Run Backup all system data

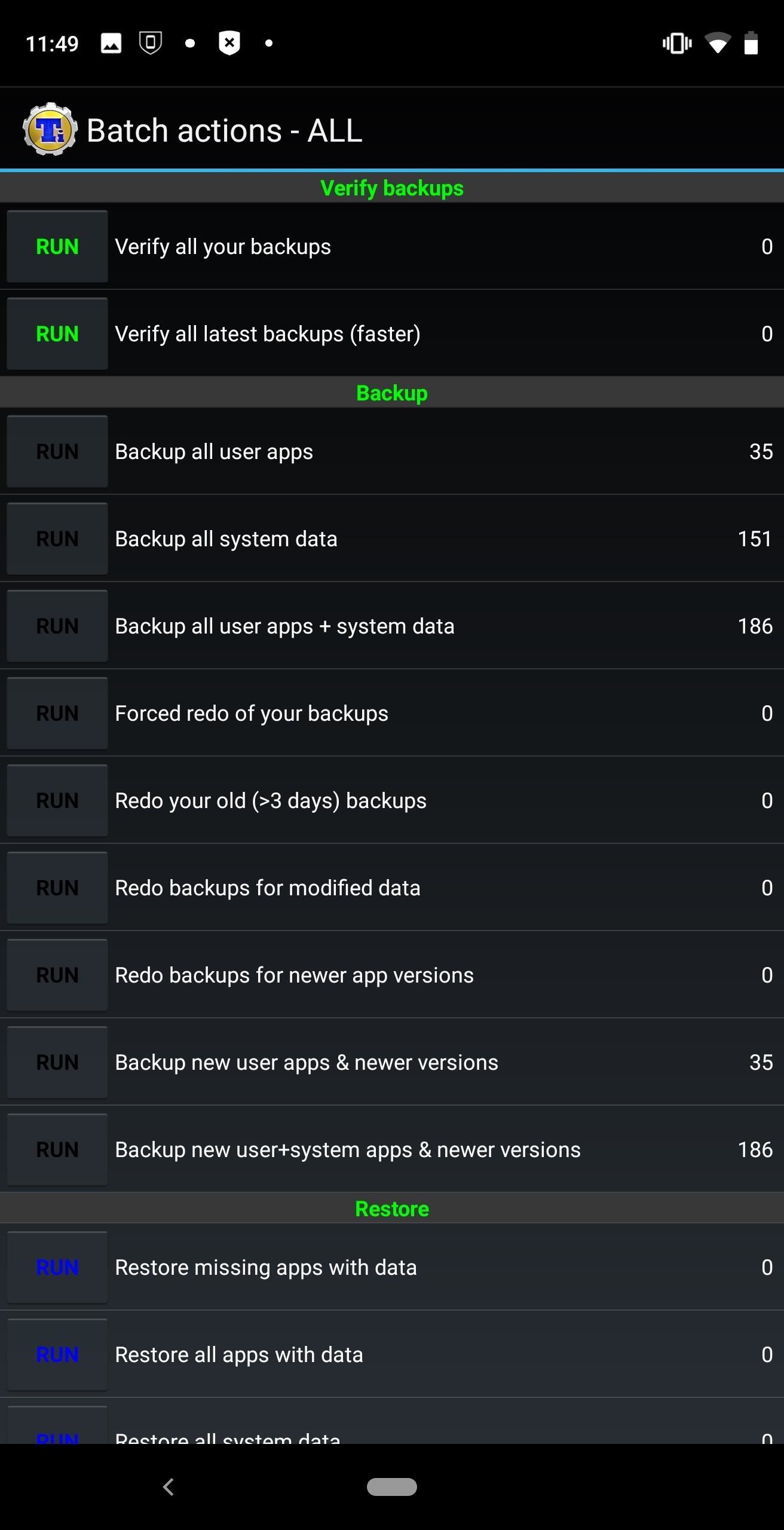tap(57, 538)
